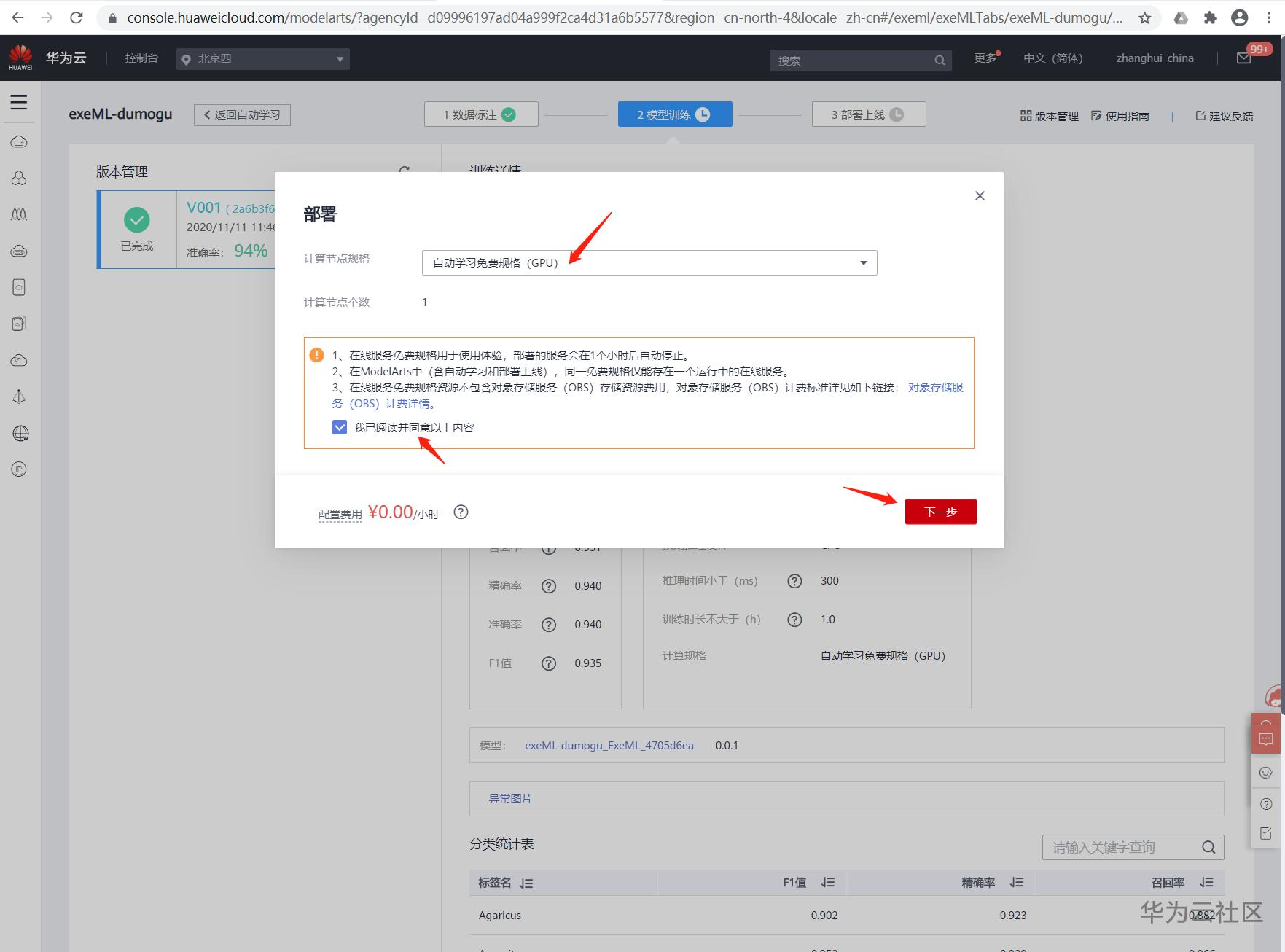Open 对象存储服务 (OBS) 计费详情 link
This screenshot has height=952, width=1285.
click(648, 395)
